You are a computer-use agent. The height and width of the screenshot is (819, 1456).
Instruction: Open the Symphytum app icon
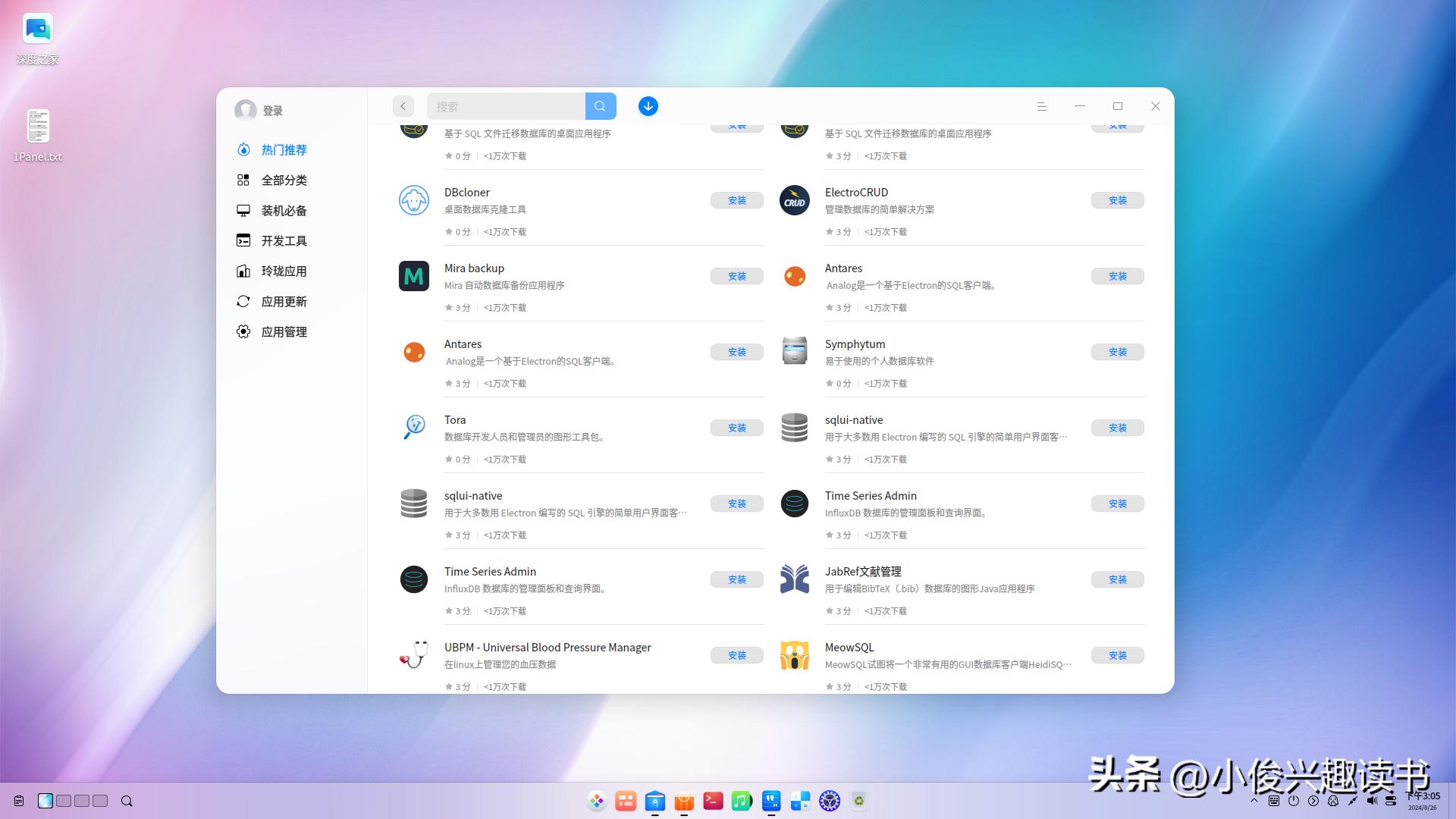point(795,351)
